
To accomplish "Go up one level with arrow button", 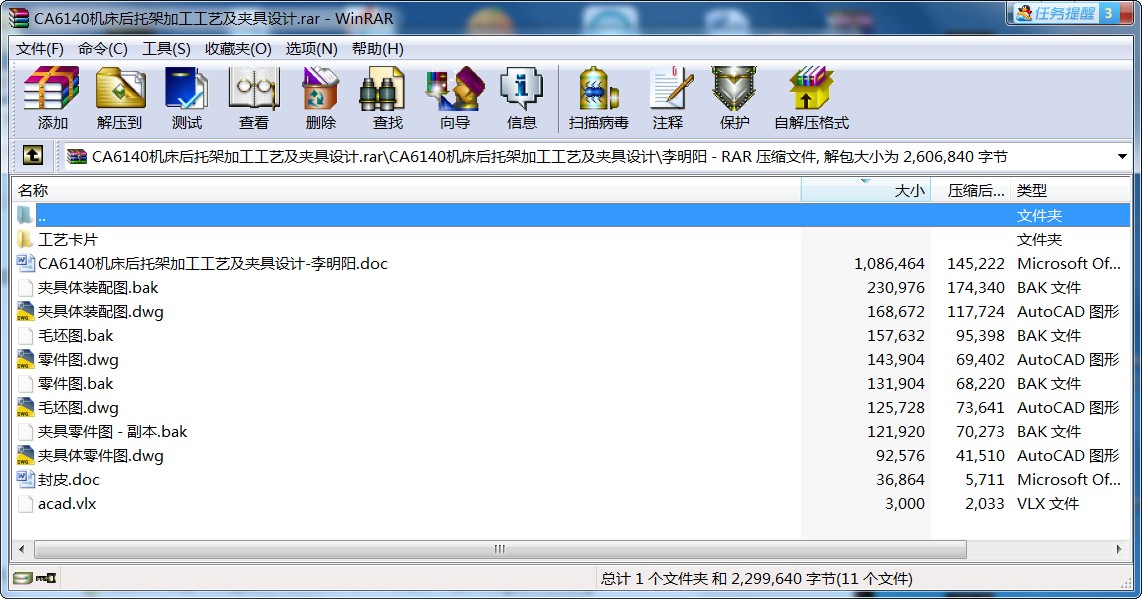I will pyautogui.click(x=33, y=155).
